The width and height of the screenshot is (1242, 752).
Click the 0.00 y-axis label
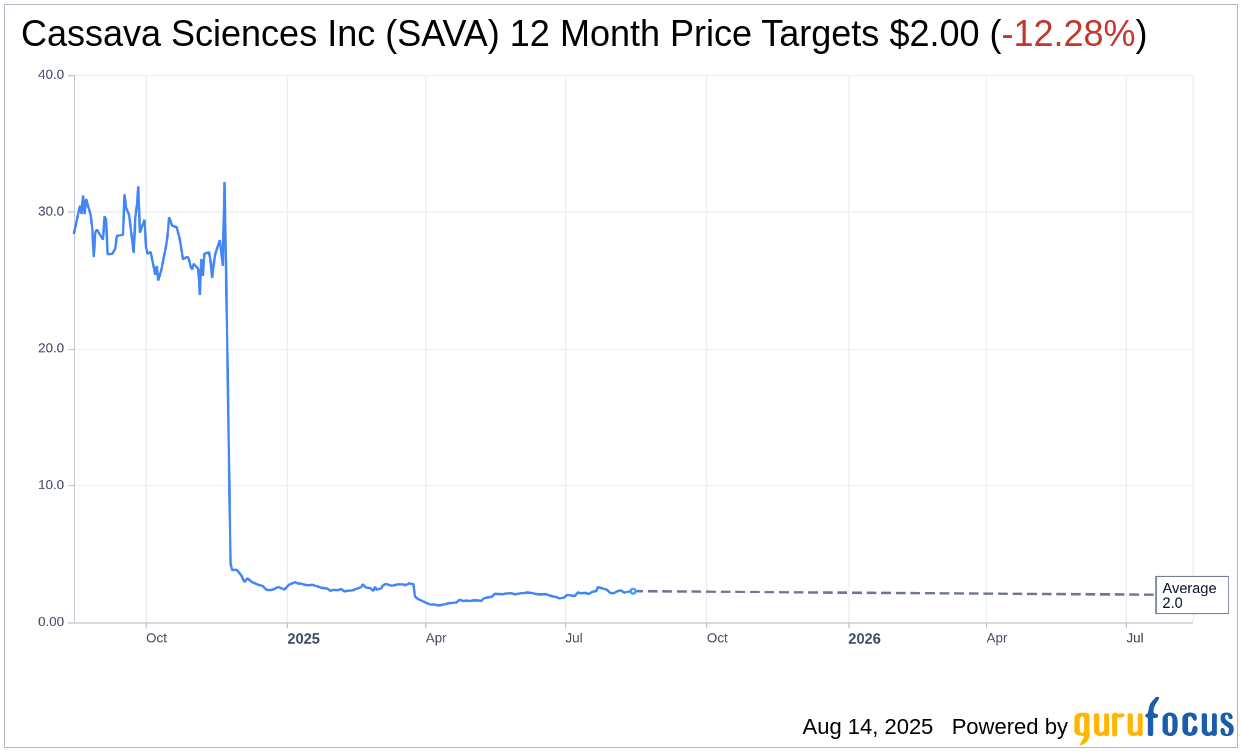point(51,622)
